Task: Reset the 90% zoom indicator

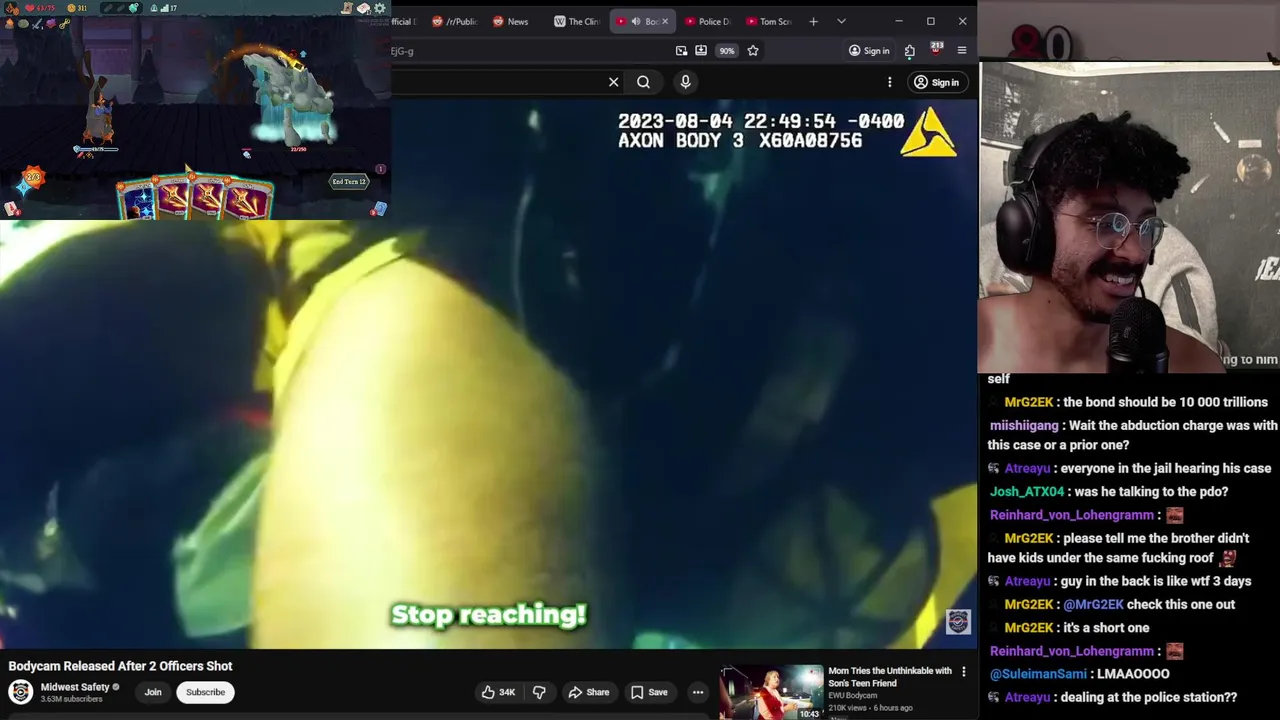Action: pos(727,51)
